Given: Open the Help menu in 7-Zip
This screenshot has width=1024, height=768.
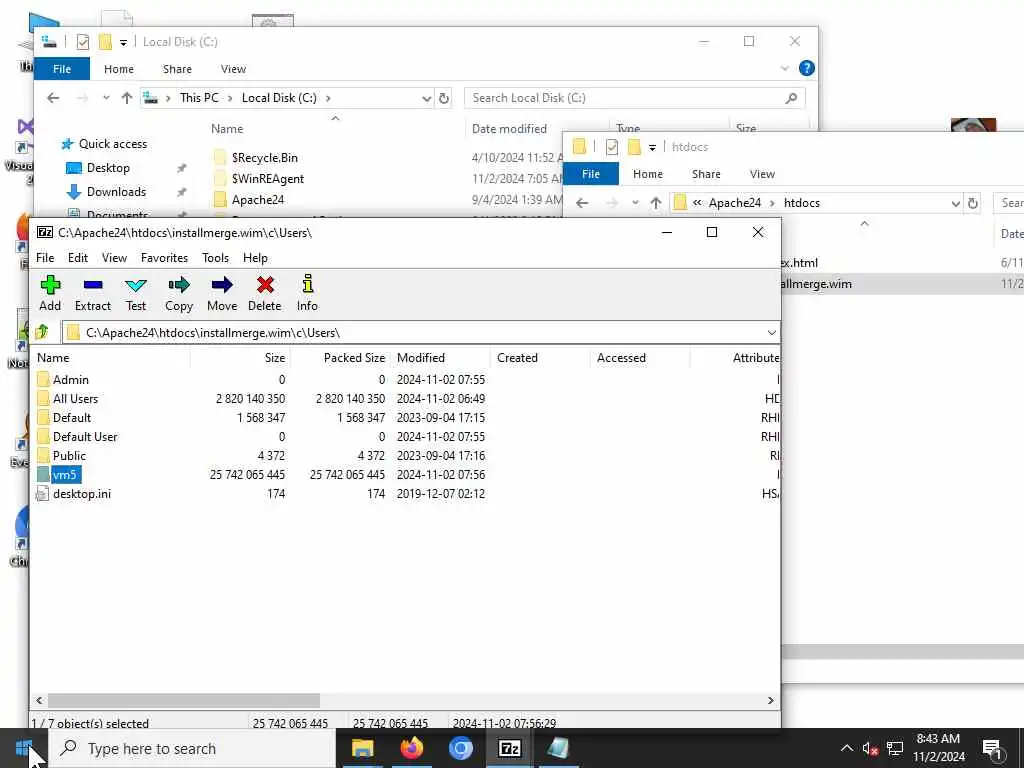Looking at the screenshot, I should 255,258.
